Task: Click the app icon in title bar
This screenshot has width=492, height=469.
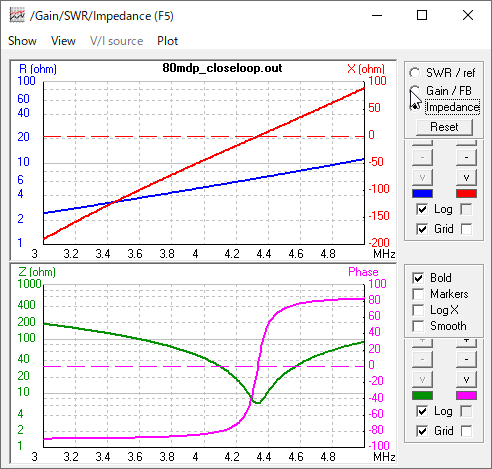Action: pyautogui.click(x=17, y=16)
